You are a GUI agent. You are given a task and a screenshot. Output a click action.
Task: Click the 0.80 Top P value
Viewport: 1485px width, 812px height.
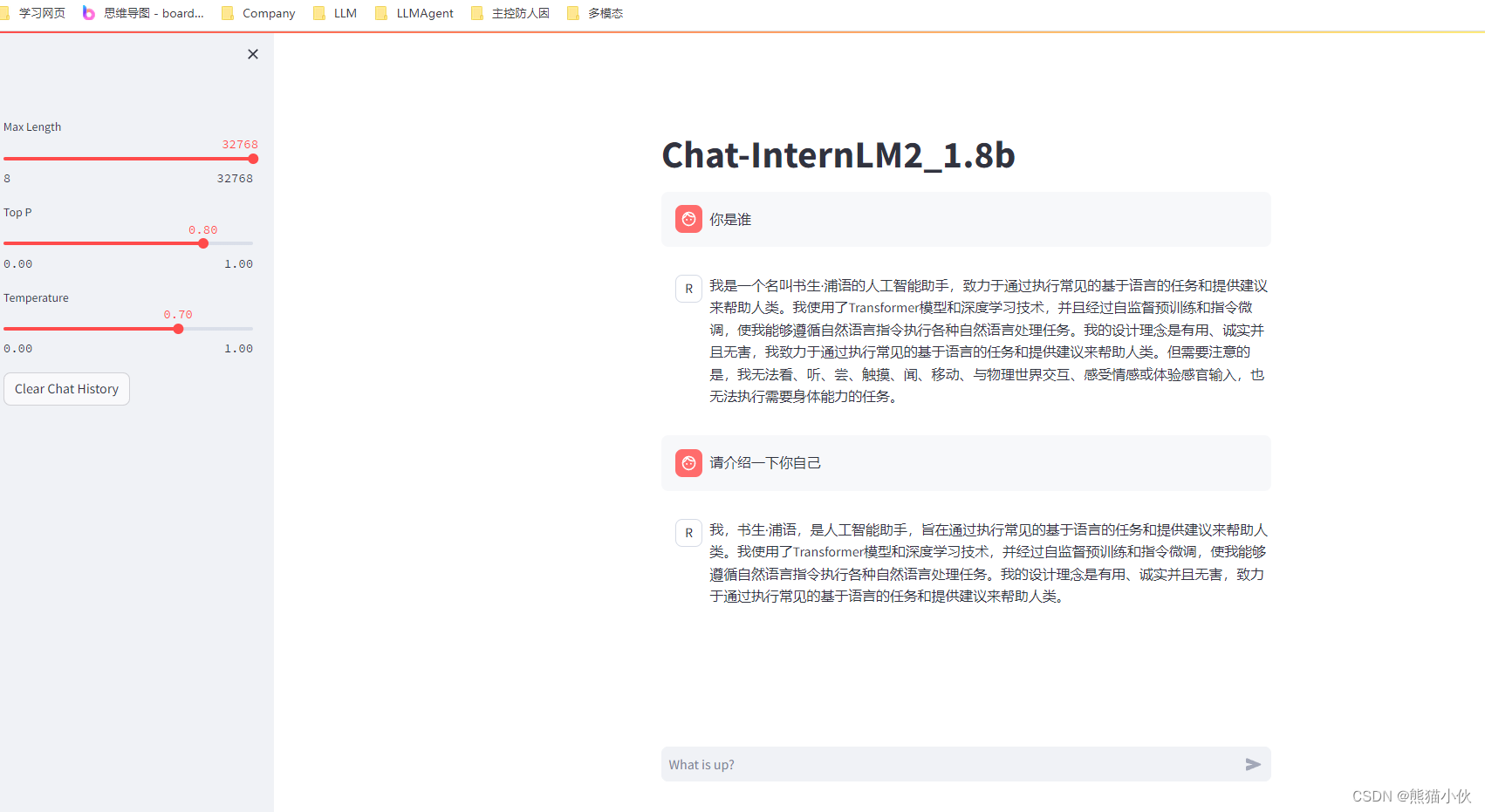pyautogui.click(x=203, y=230)
